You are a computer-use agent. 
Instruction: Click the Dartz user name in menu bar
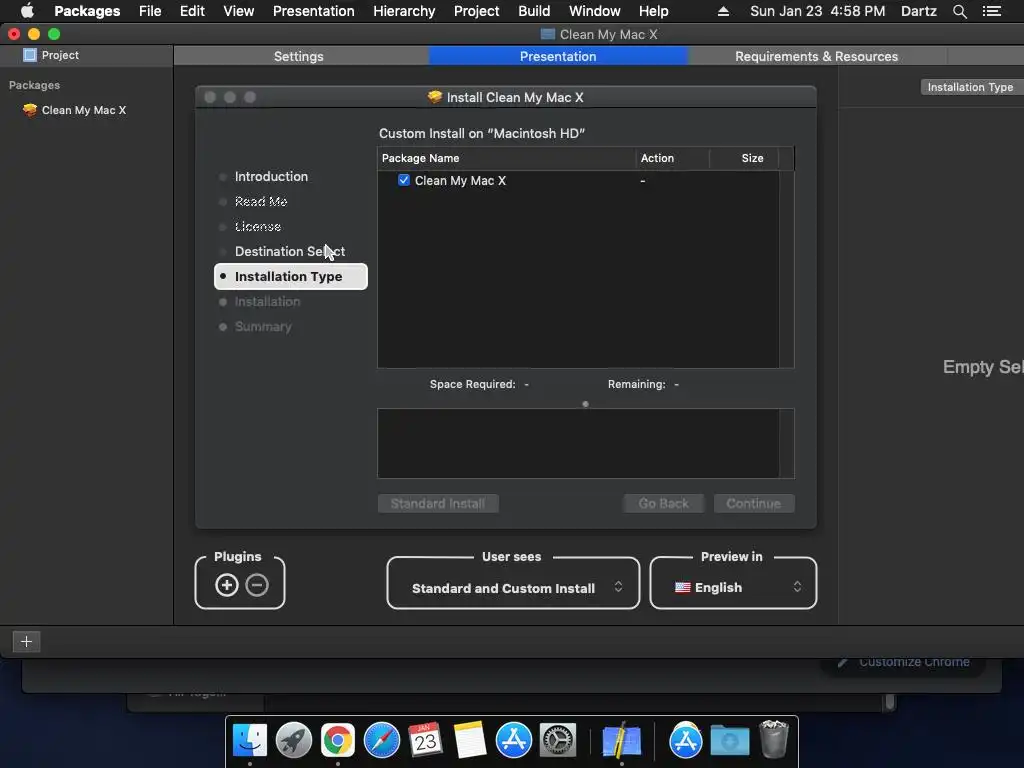click(918, 11)
